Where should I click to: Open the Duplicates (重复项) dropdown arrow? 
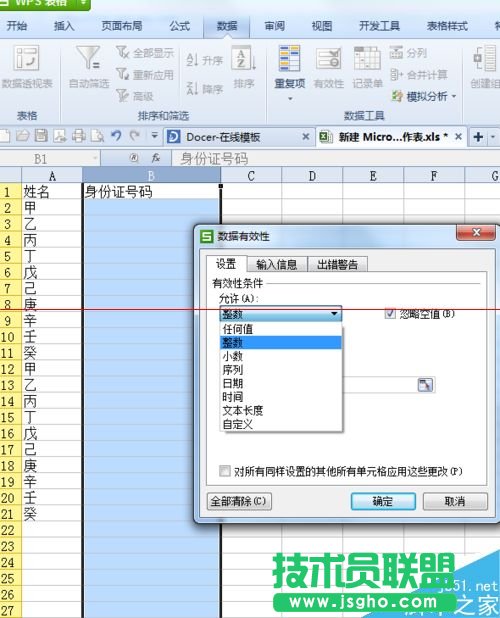click(x=290, y=99)
